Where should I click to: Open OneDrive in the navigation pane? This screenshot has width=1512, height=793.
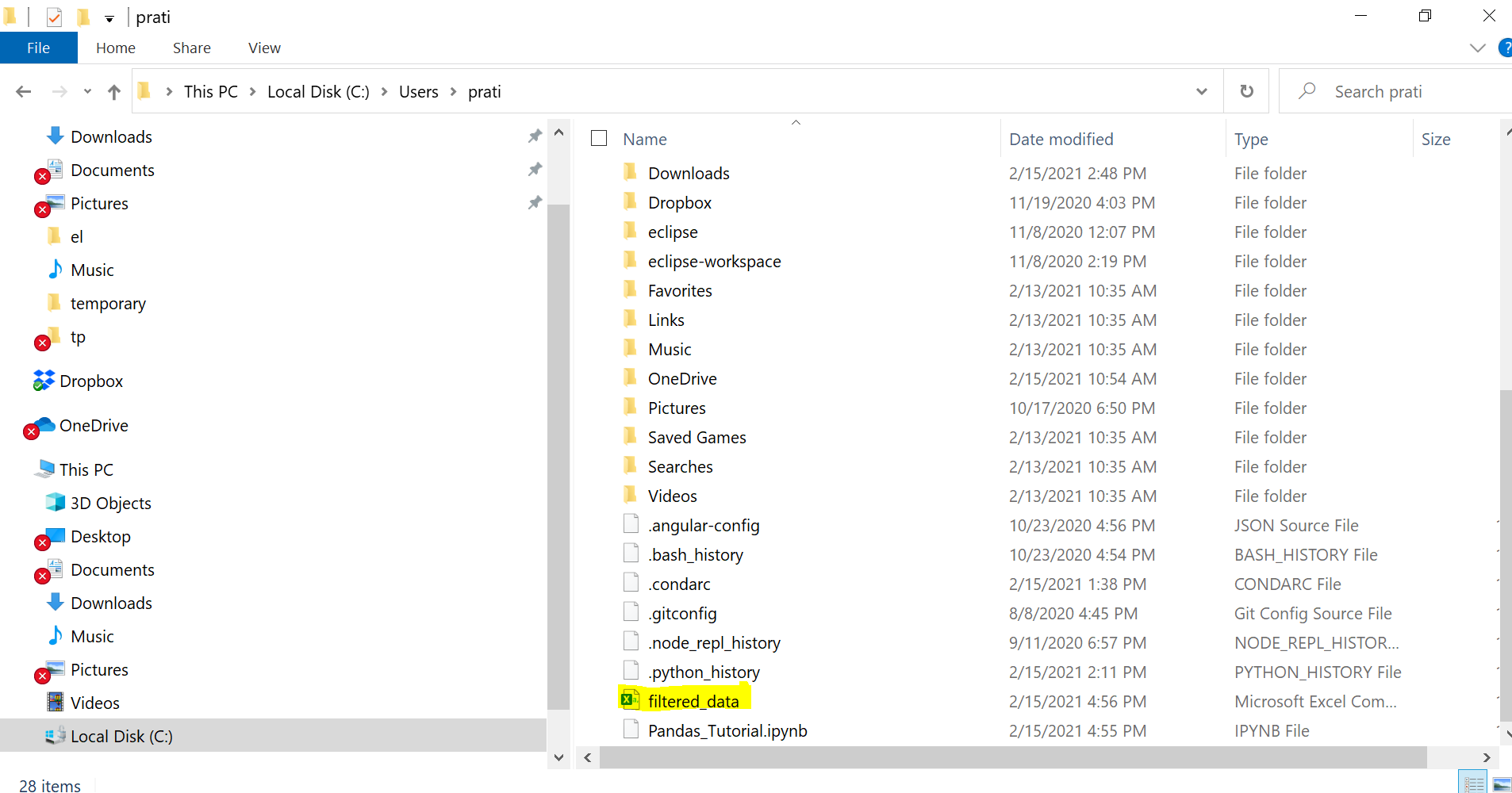[76, 426]
